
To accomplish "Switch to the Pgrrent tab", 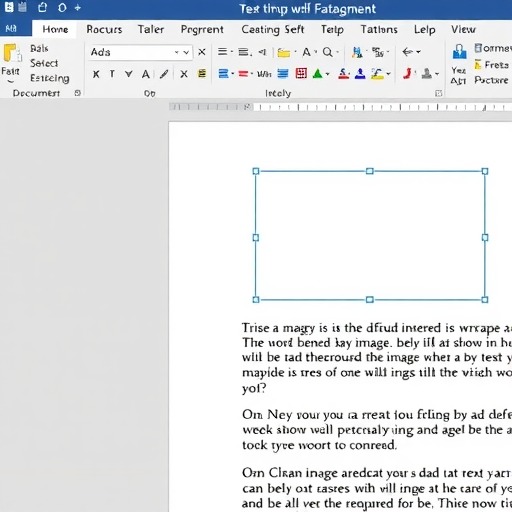I will coord(202,30).
